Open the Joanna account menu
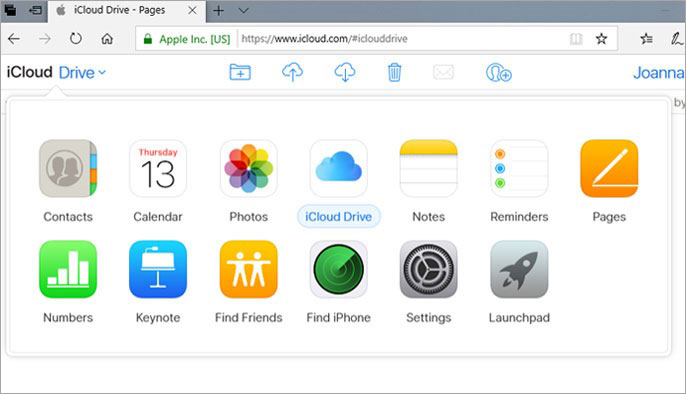 point(659,73)
